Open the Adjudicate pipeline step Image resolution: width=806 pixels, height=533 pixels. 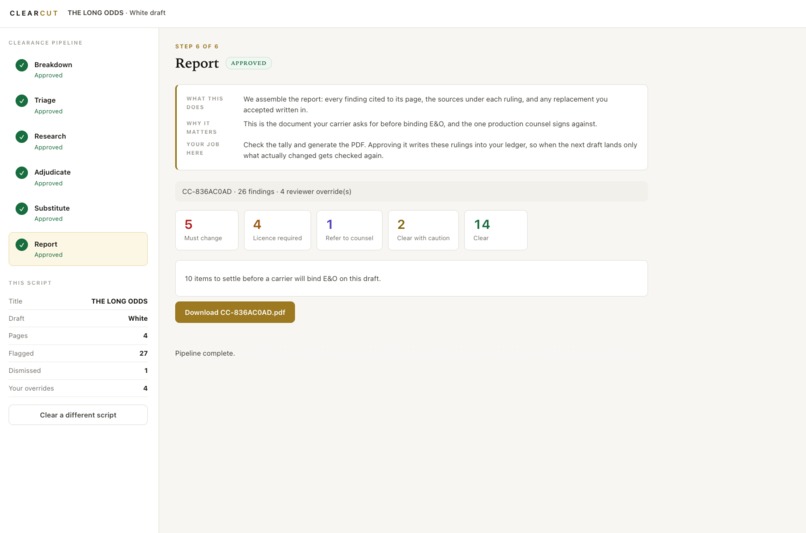click(x=78, y=177)
